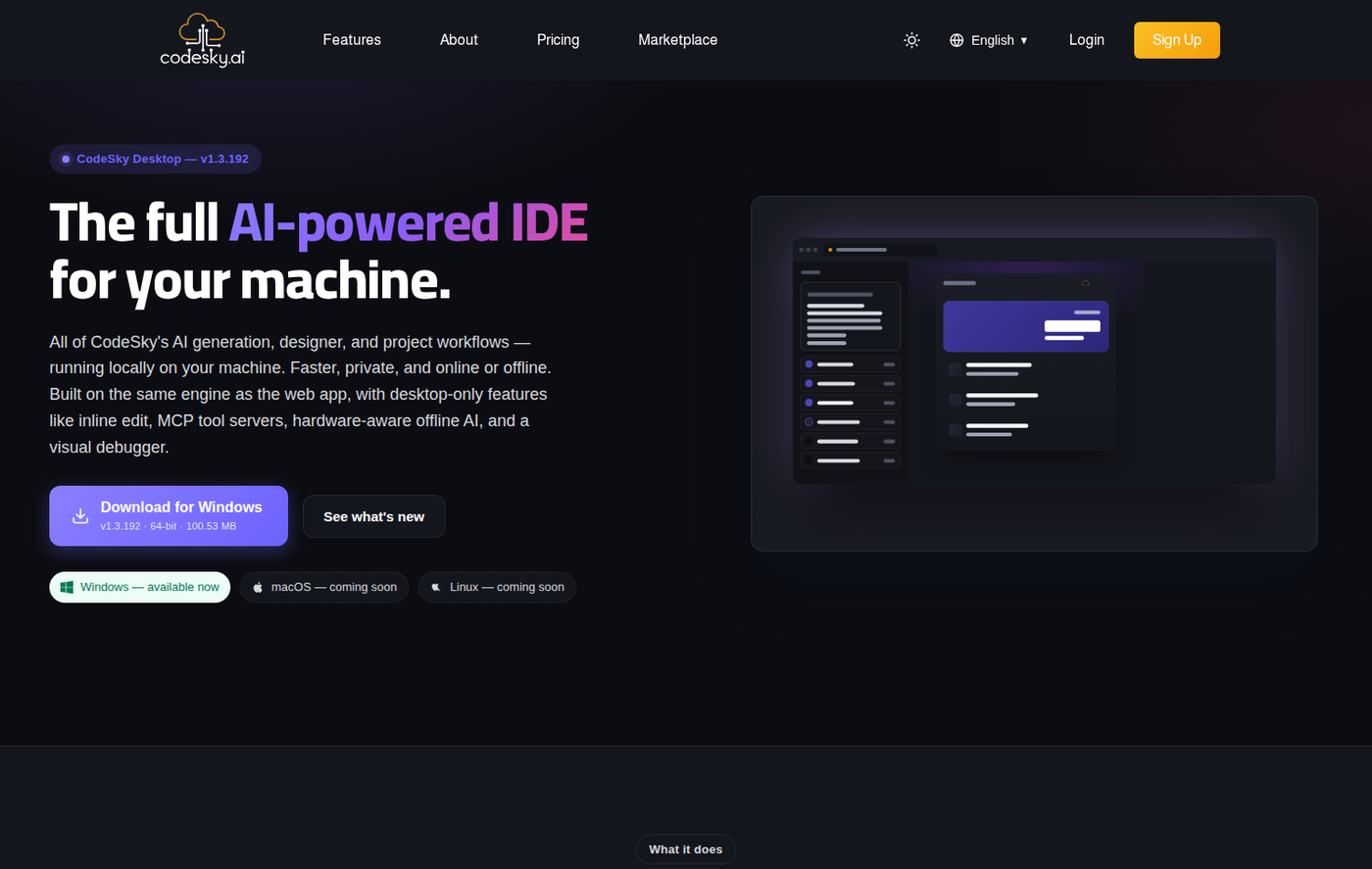Go to the About page

click(459, 40)
